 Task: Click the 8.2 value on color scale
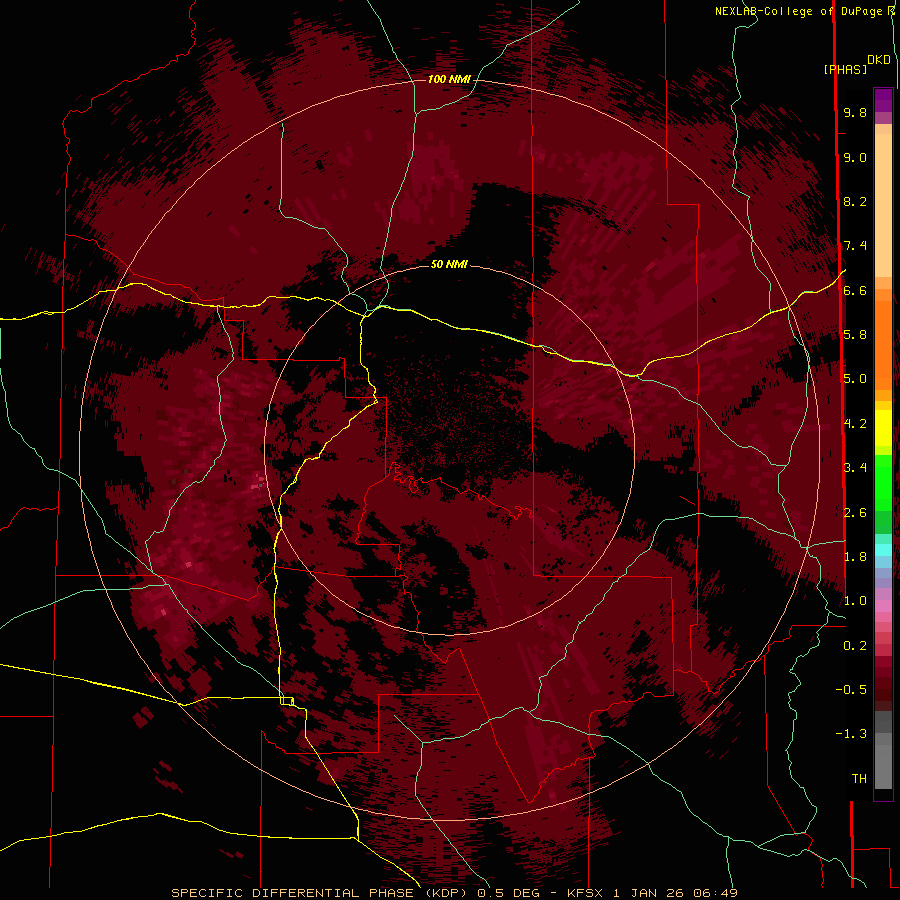pos(855,201)
